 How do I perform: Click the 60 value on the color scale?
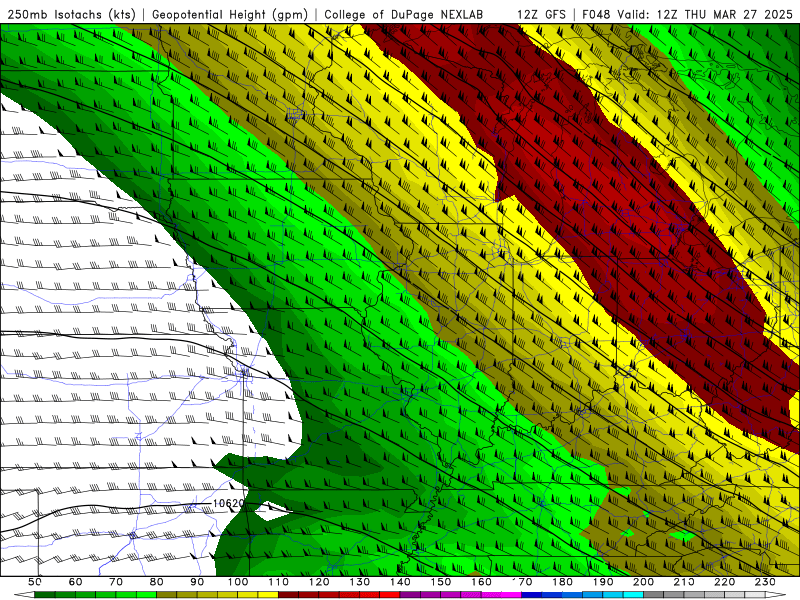[x=75, y=582]
